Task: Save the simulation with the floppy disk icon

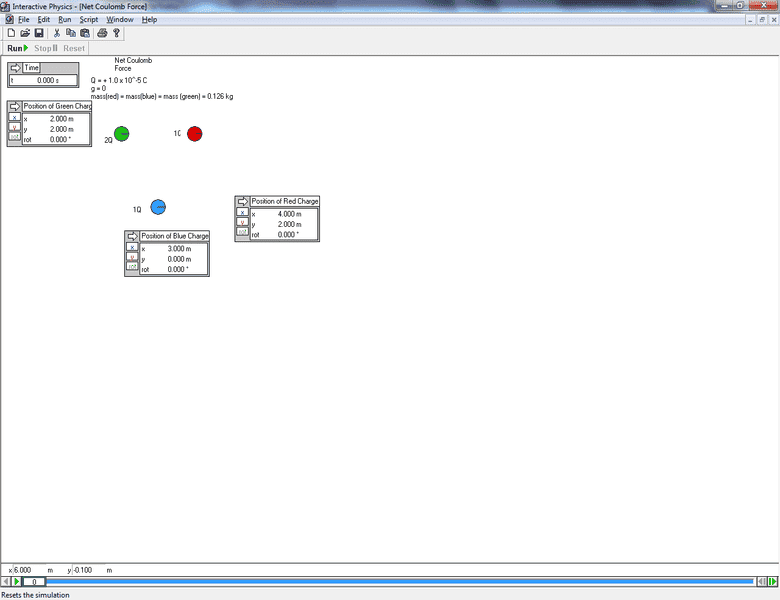Action: click(39, 33)
